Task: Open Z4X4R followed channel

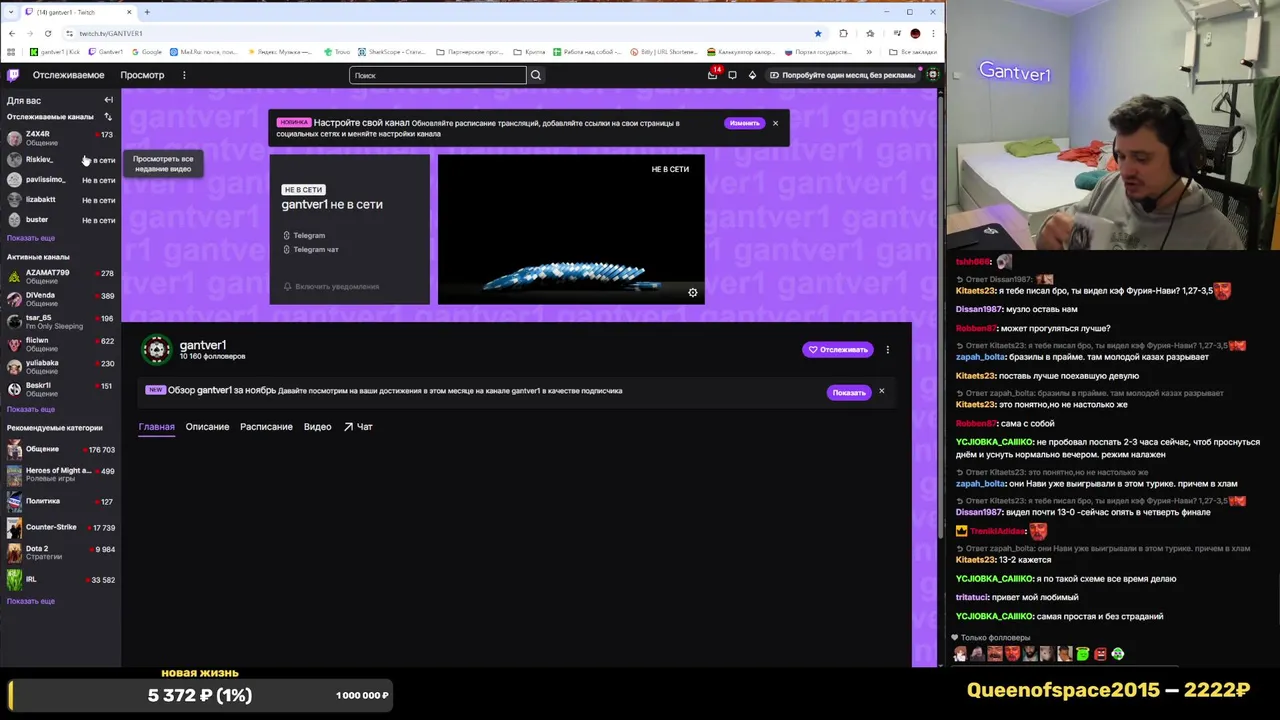Action: [60, 137]
